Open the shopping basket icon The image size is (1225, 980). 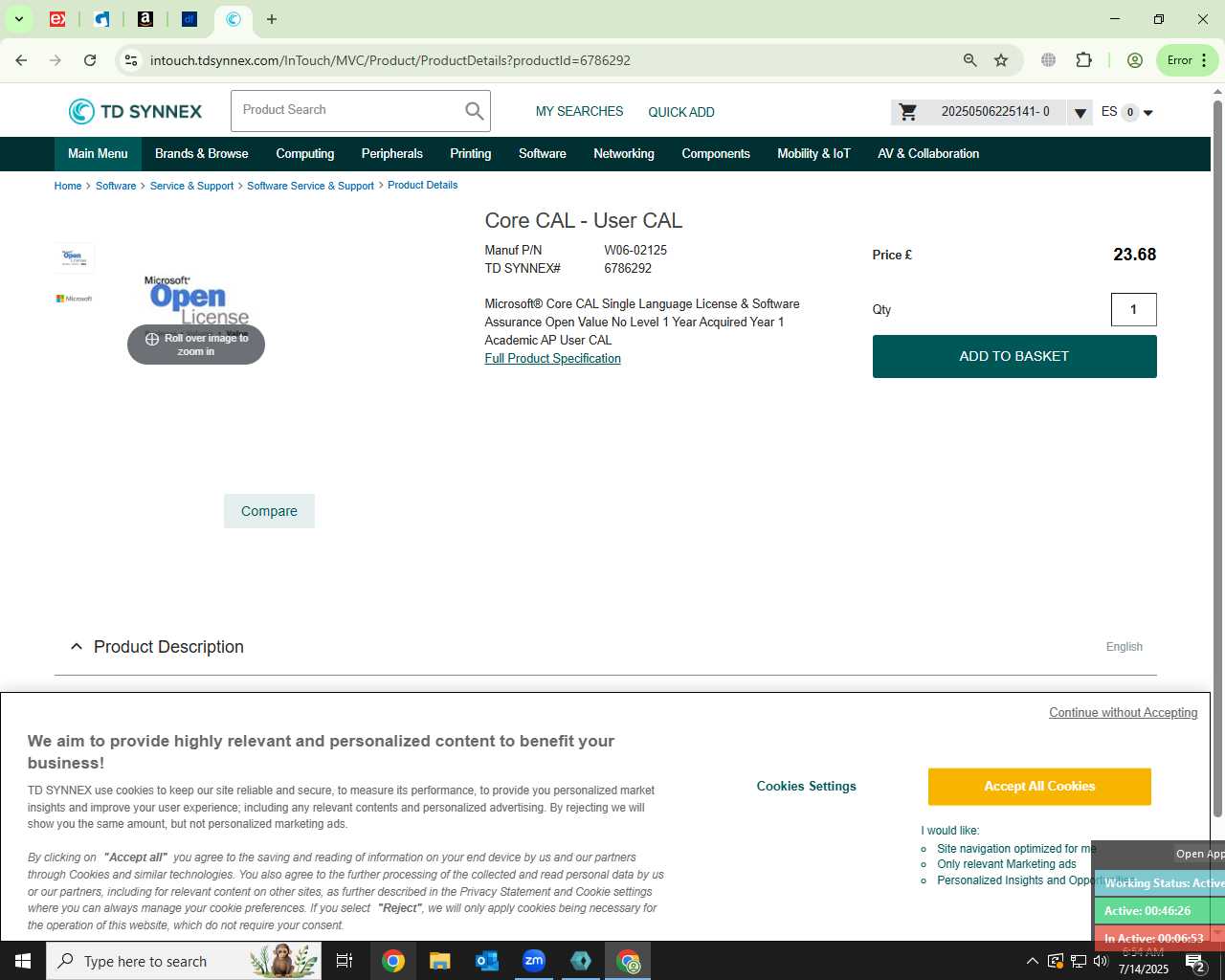click(908, 112)
